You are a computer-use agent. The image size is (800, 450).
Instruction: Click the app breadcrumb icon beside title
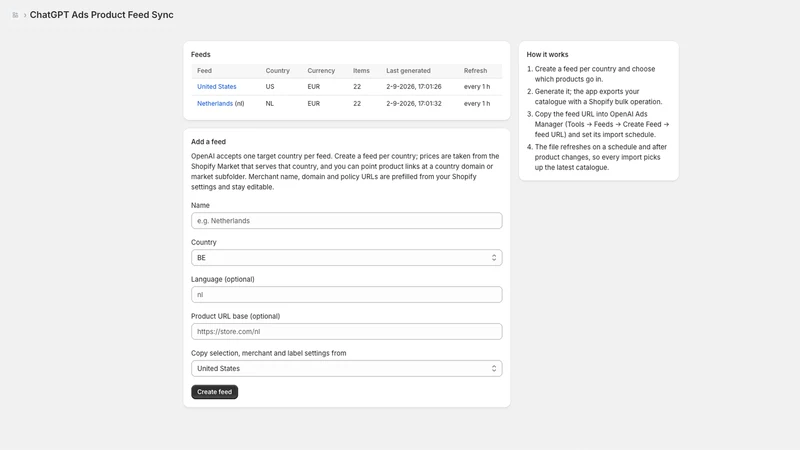15,15
